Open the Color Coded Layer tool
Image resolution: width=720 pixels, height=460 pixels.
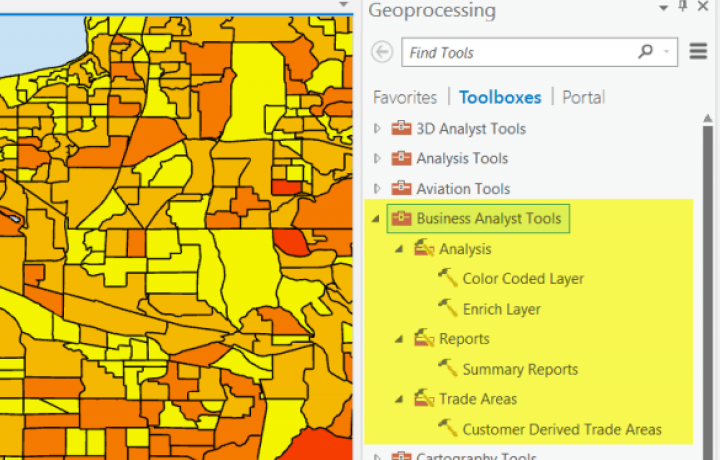coord(523,279)
